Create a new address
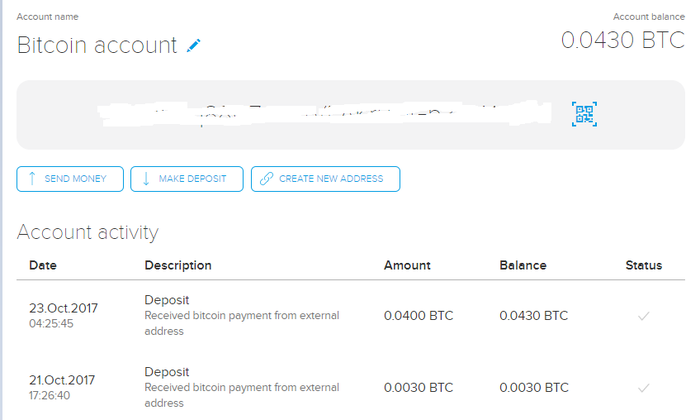This screenshot has height=420, width=700. 325,179
